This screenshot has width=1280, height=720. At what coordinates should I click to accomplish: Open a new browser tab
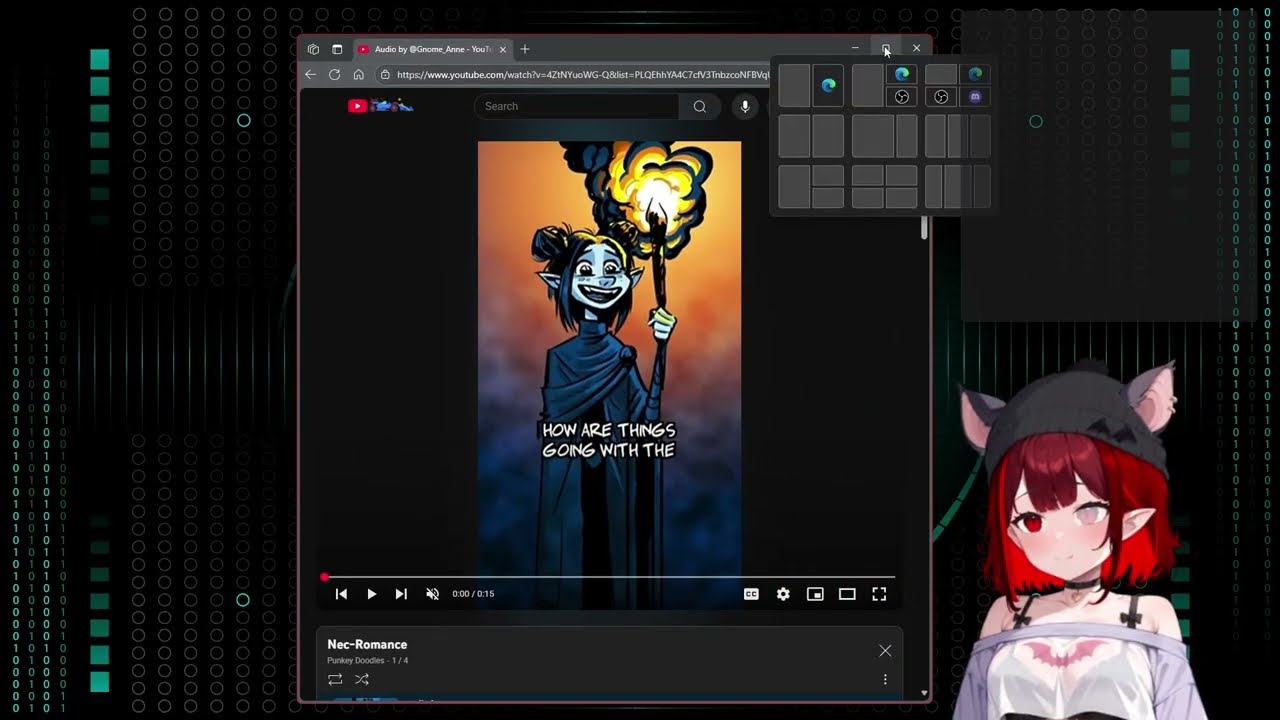click(525, 49)
